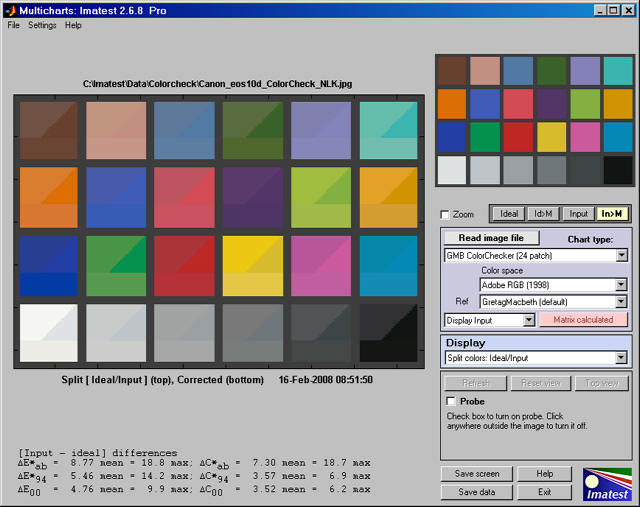Click the cyan patch in main chart
Screen dimensions: 640x507
click(389, 266)
